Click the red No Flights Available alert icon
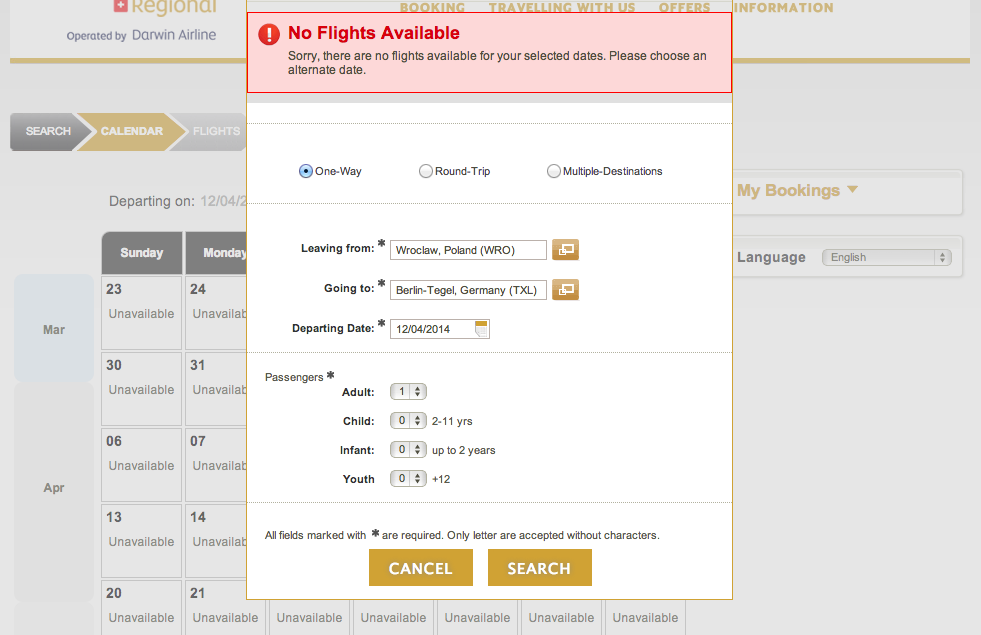981x635 pixels. (x=269, y=34)
